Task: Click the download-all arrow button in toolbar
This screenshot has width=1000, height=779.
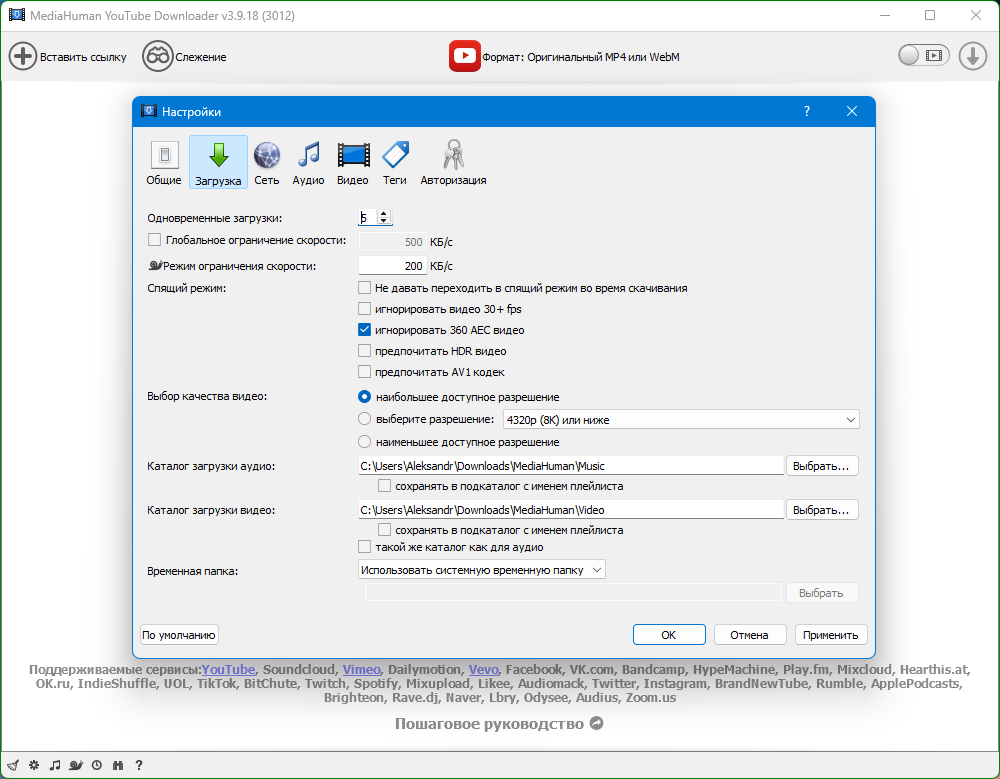Action: tap(972, 56)
